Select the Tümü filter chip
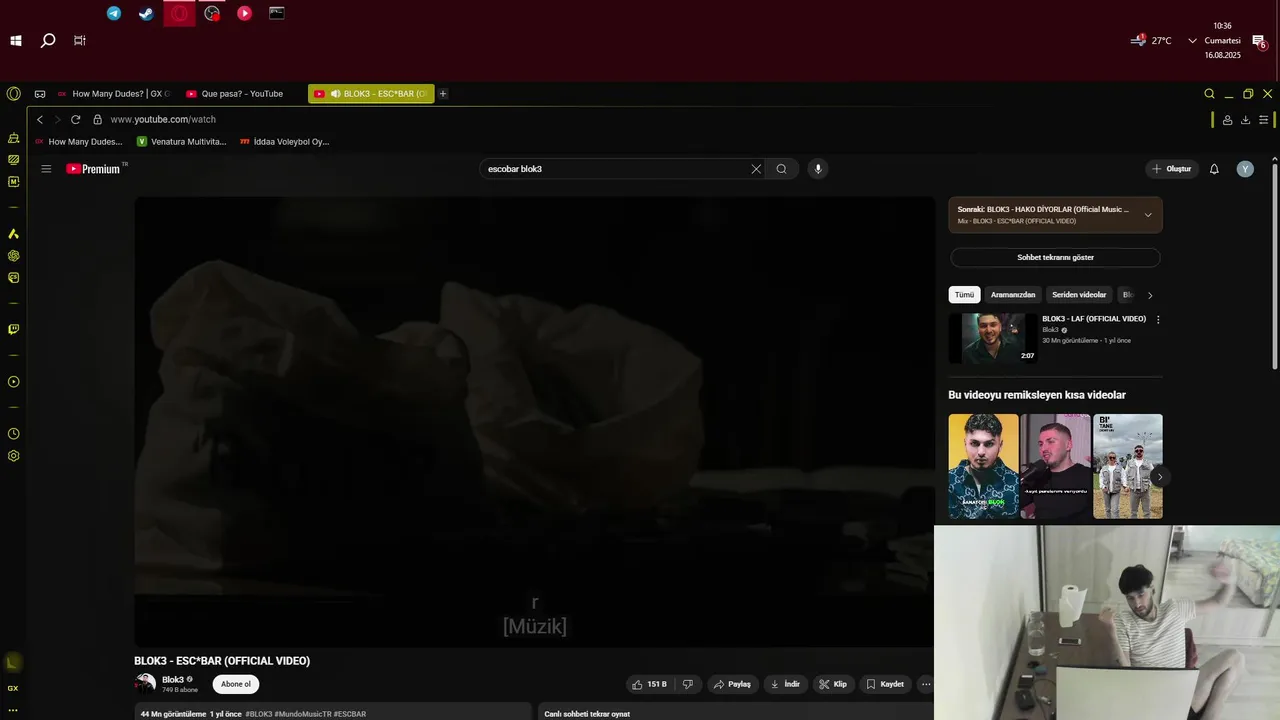 (964, 295)
